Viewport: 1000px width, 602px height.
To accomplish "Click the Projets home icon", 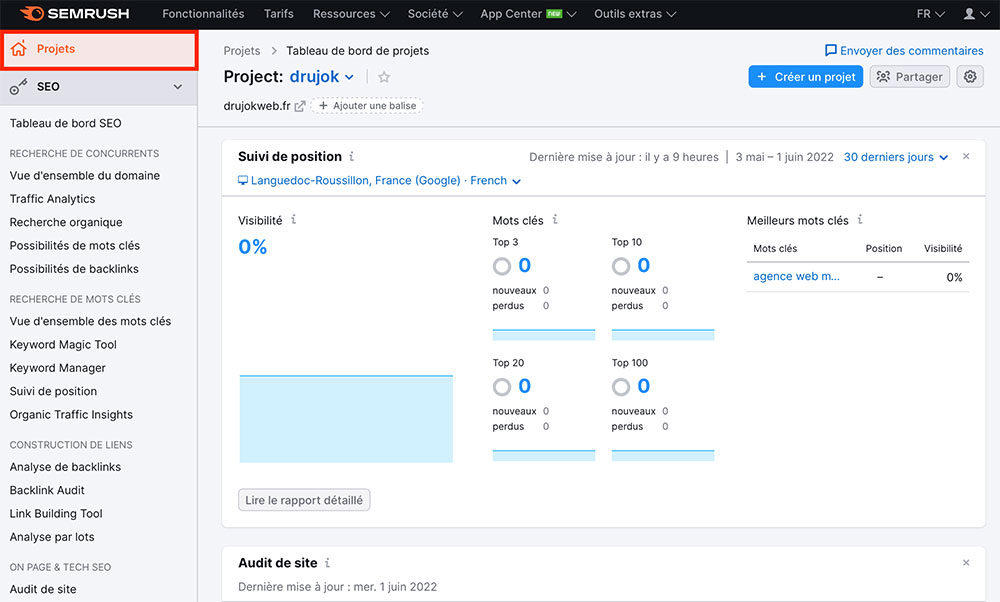I will (x=18, y=48).
